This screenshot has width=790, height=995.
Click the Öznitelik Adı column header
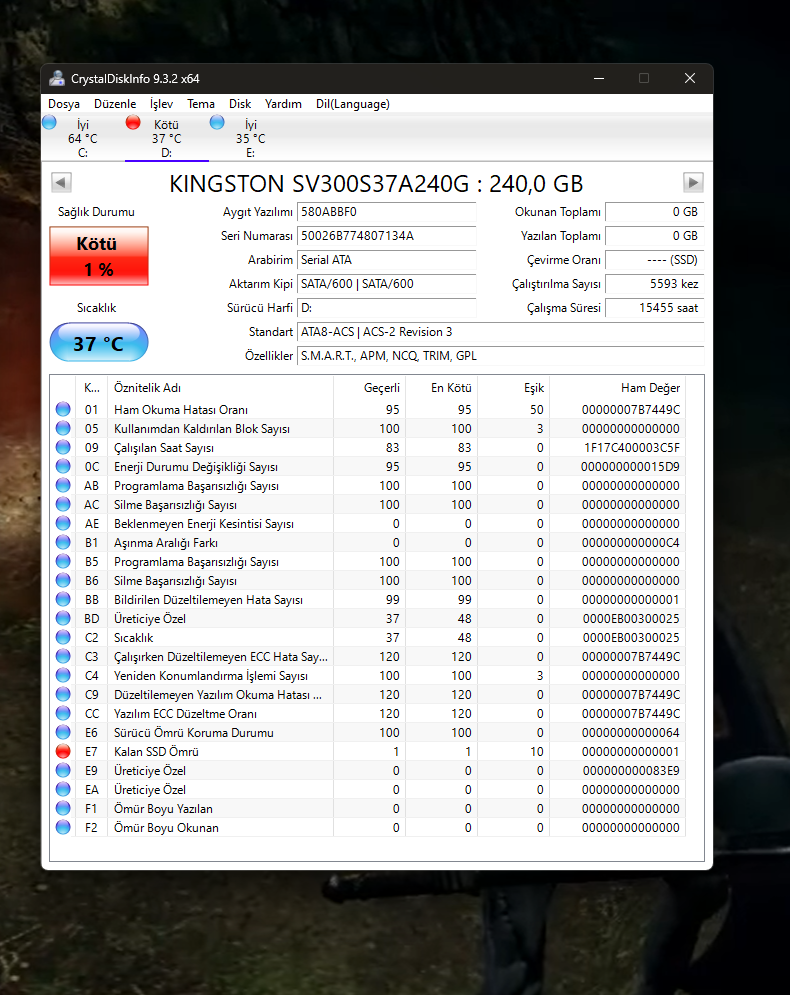[x=220, y=388]
